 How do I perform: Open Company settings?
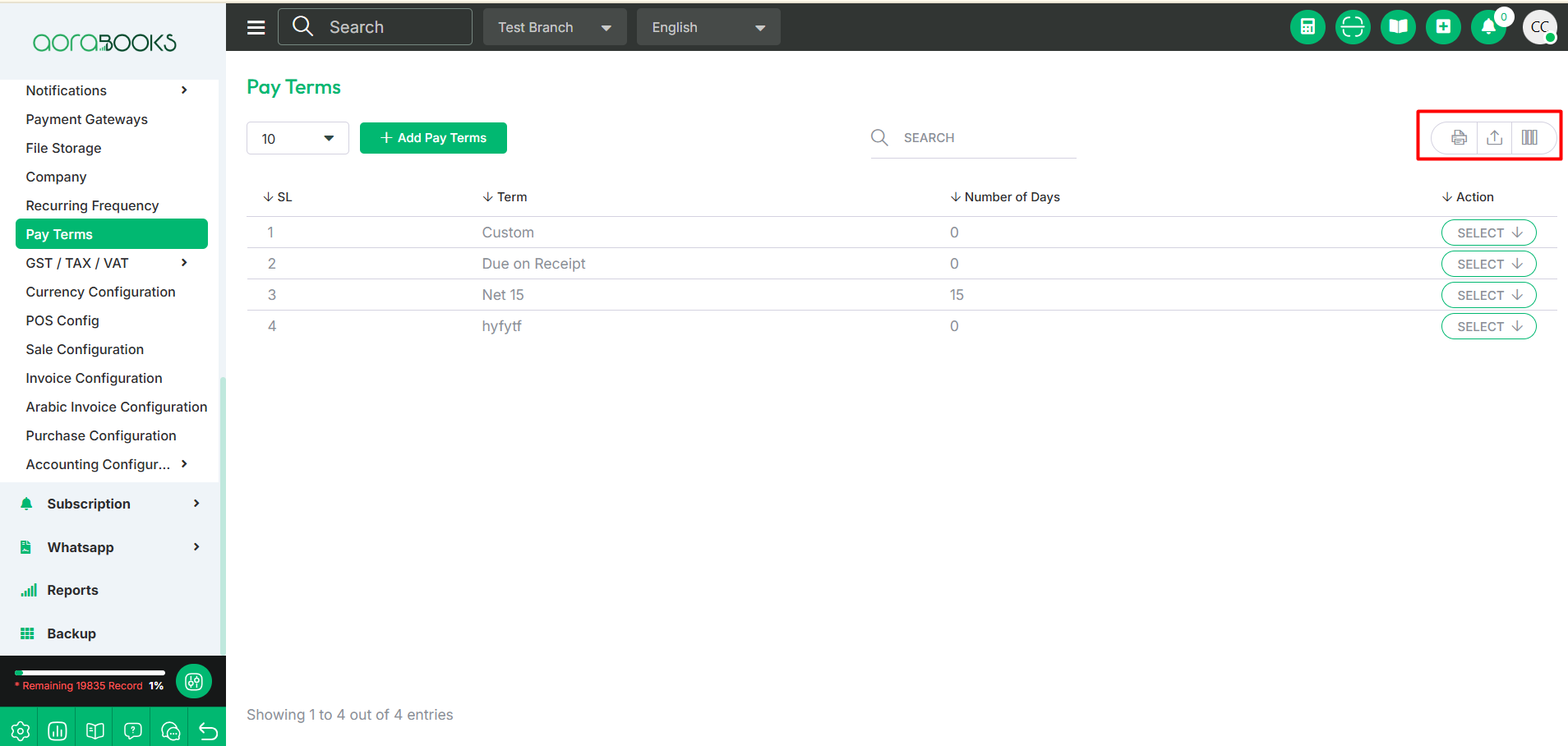[x=56, y=177]
